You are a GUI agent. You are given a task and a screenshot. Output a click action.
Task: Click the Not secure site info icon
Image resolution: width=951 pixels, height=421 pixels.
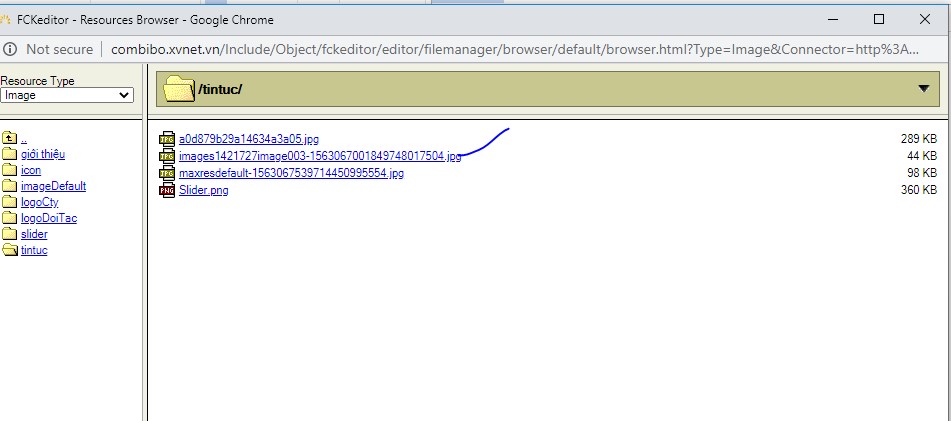tap(11, 49)
